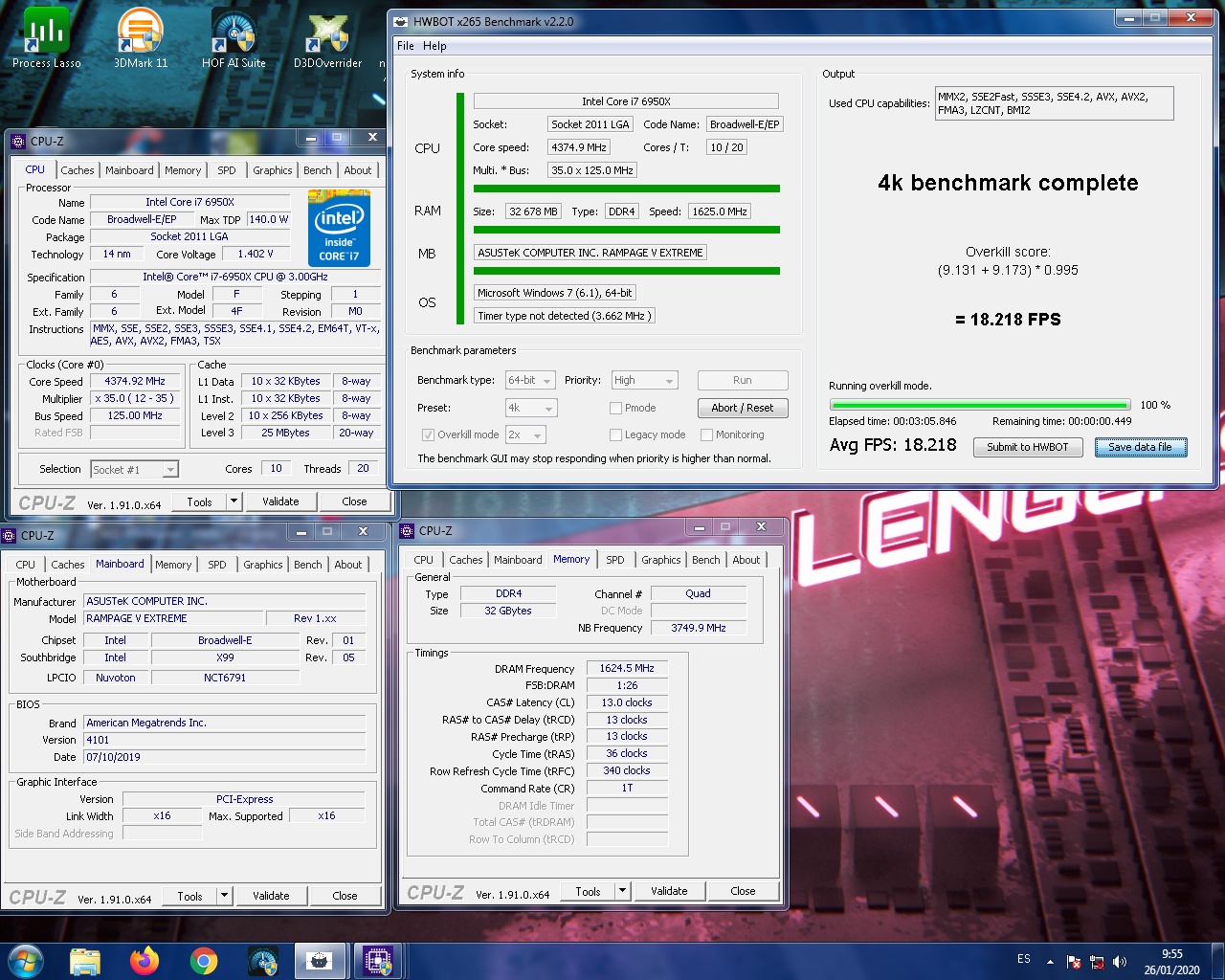The height and width of the screenshot is (980, 1225).
Task: Open D3DOverrider desktop shortcut
Action: point(327,38)
